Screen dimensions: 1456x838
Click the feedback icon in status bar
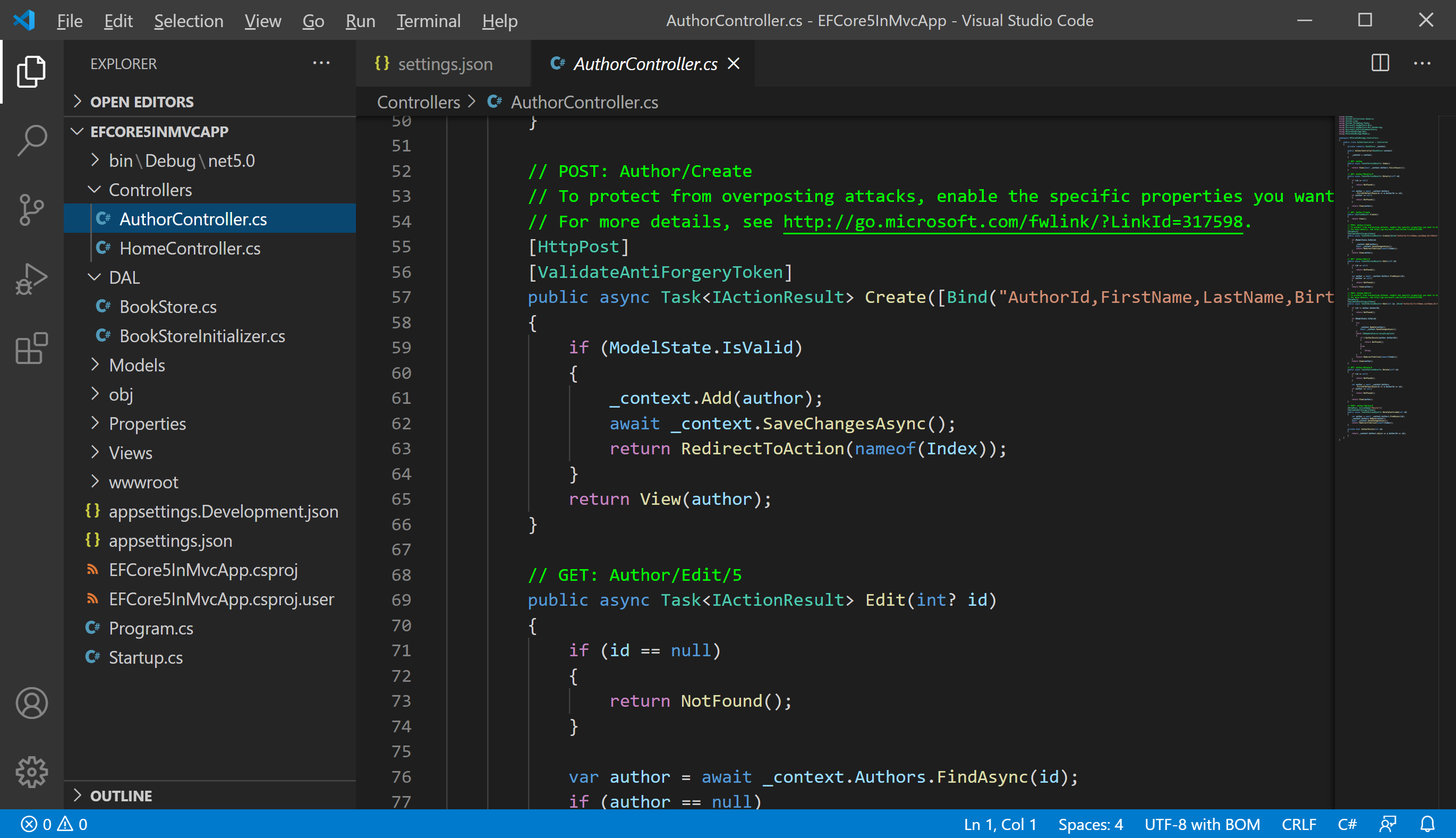1387,824
